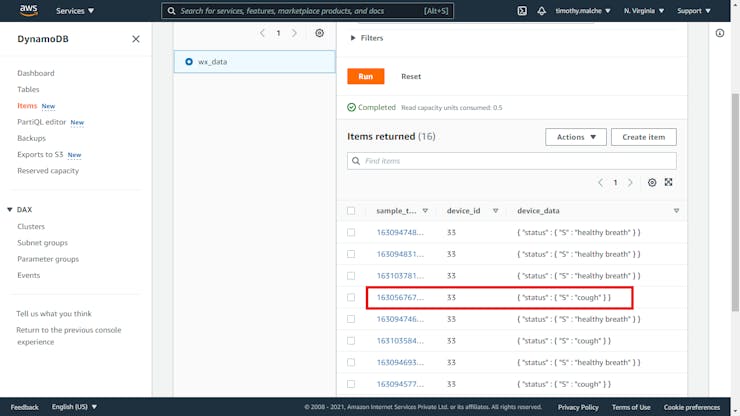This screenshot has width=740, height=416.
Task: Open Cookie preferences in footer
Action: coord(692,407)
